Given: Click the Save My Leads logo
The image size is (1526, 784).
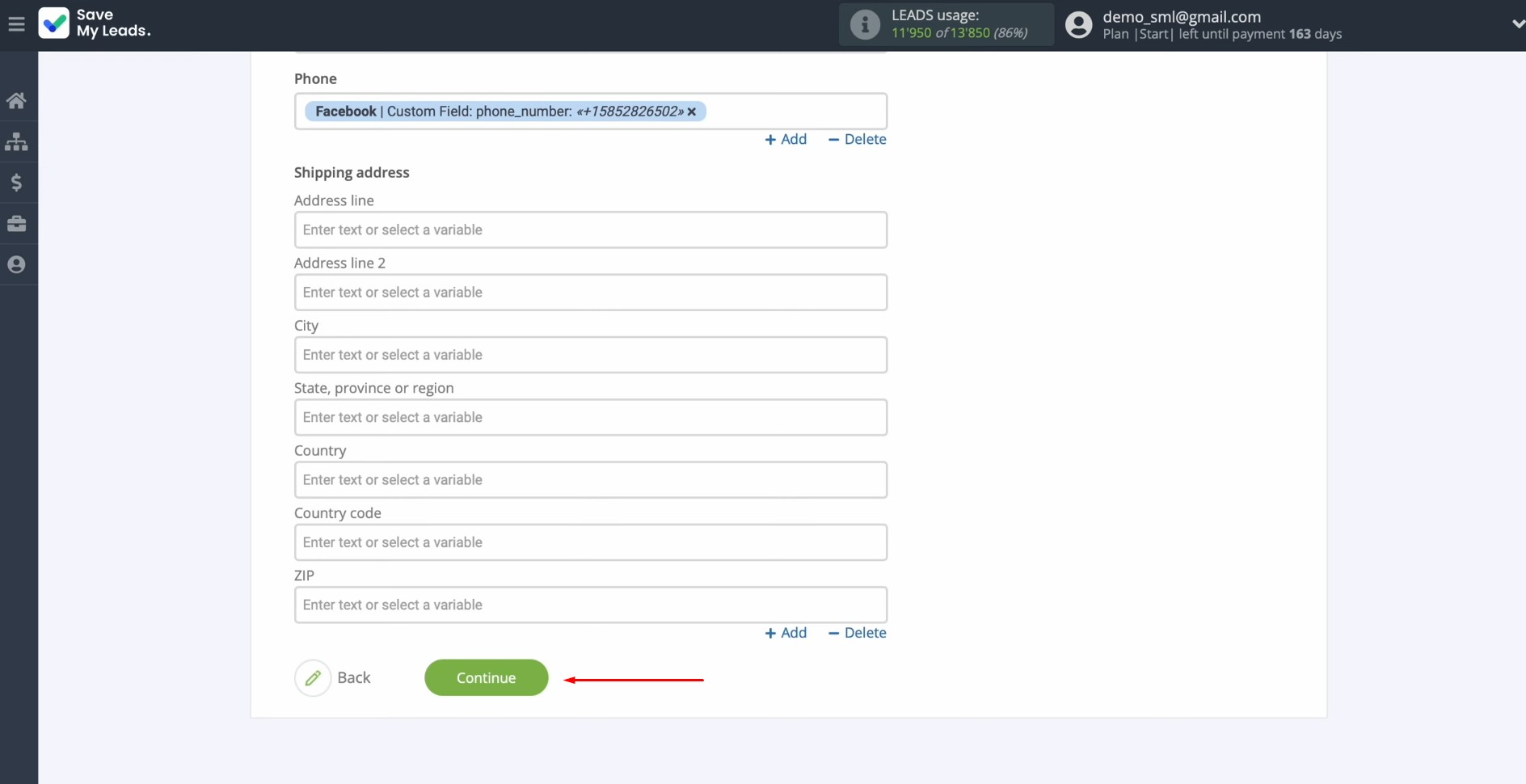Looking at the screenshot, I should click(95, 23).
